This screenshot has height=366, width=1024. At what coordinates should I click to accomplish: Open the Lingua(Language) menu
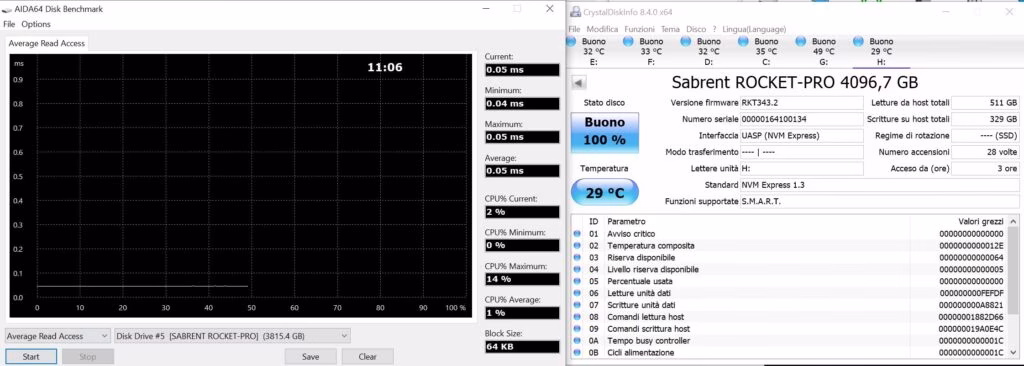coord(754,29)
